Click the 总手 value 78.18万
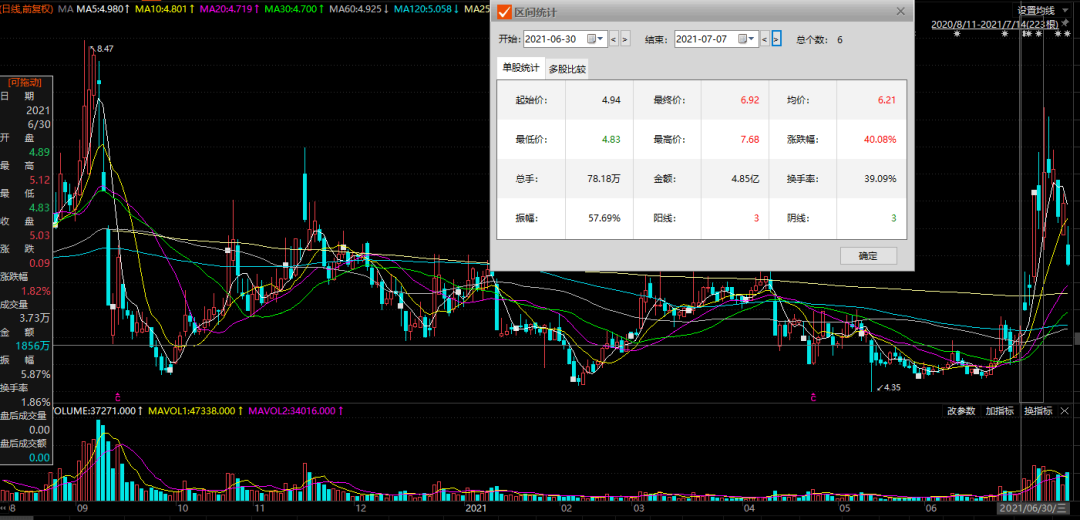The image size is (1080, 520). point(603,178)
